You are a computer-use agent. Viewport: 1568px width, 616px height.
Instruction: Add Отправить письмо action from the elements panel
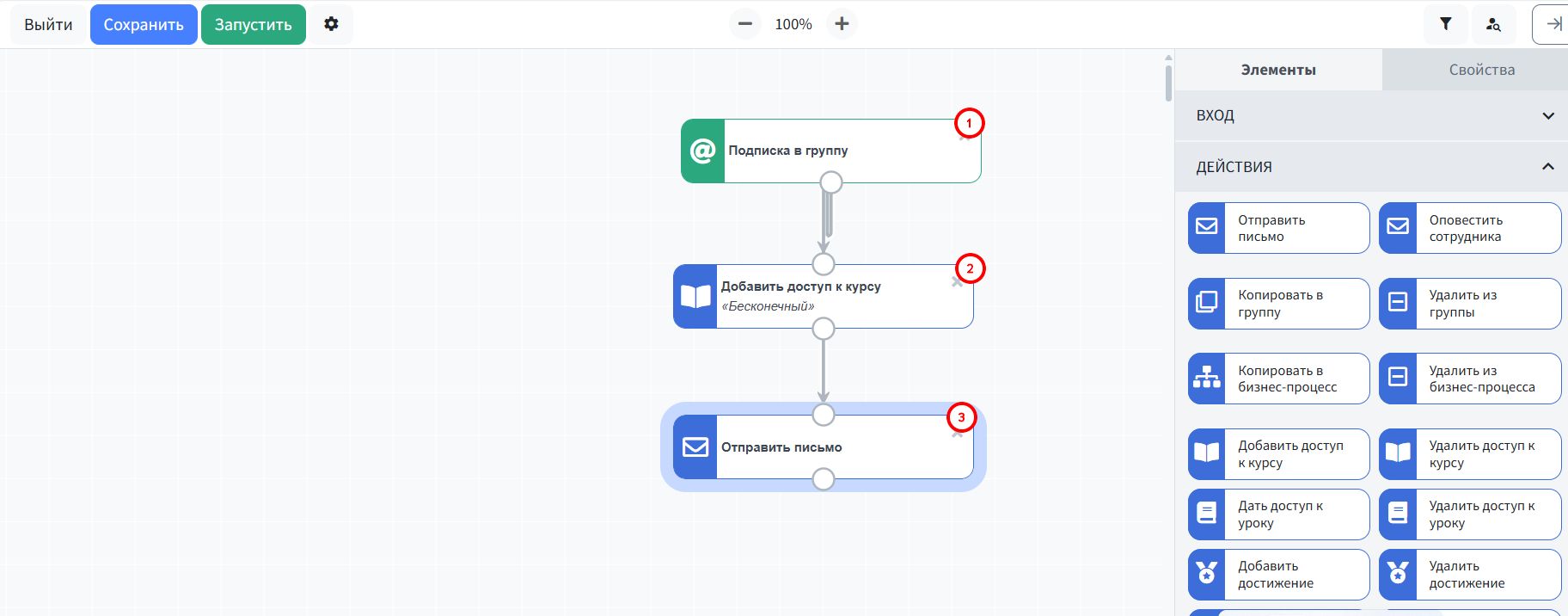(1278, 228)
